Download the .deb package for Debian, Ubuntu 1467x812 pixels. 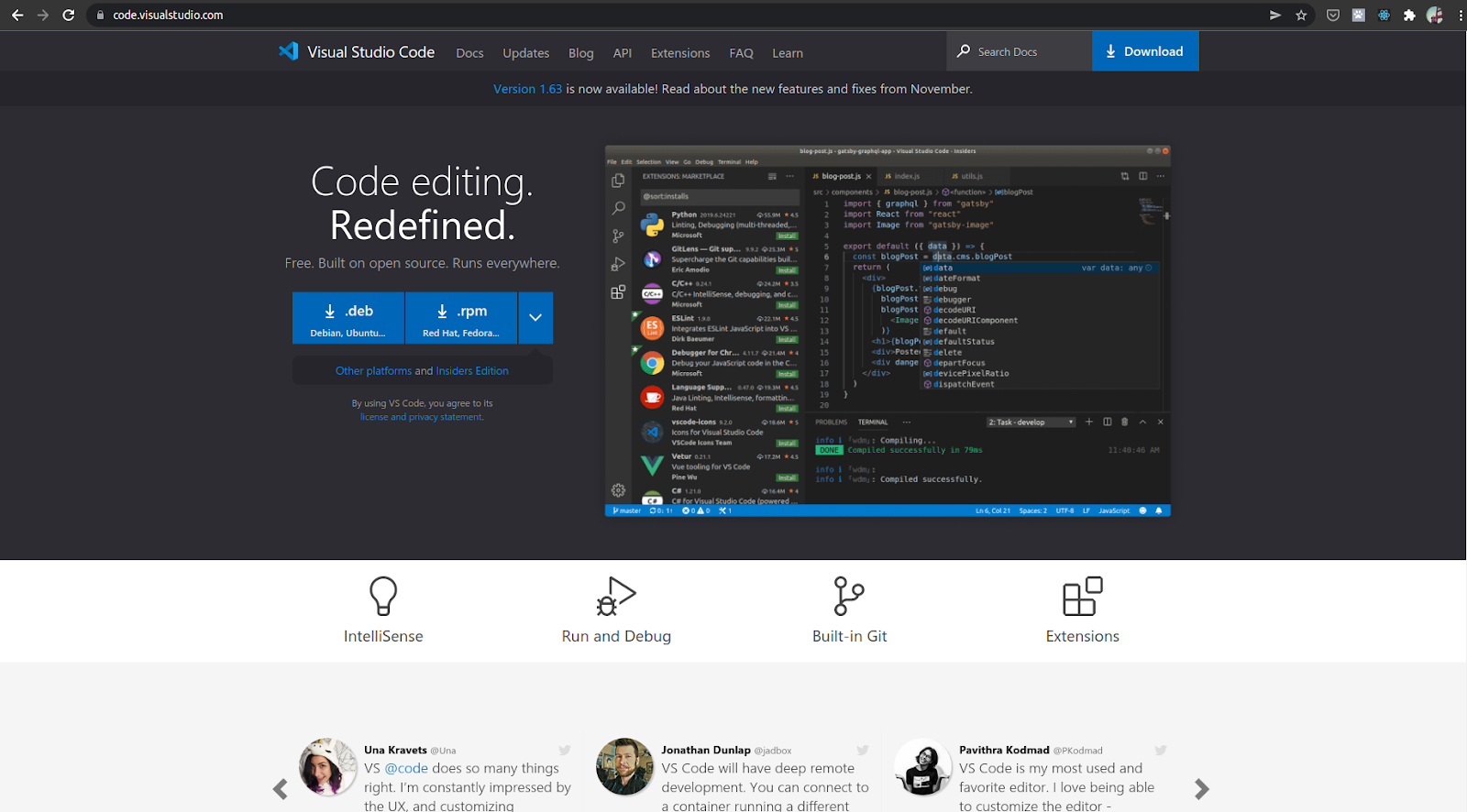(348, 318)
